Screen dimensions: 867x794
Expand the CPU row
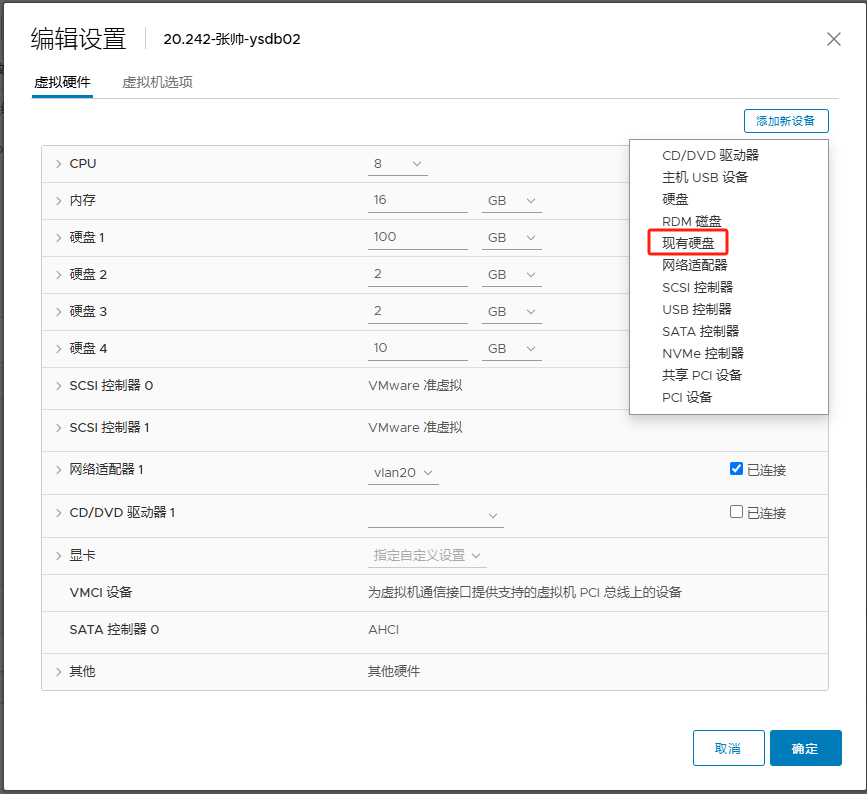click(x=59, y=164)
